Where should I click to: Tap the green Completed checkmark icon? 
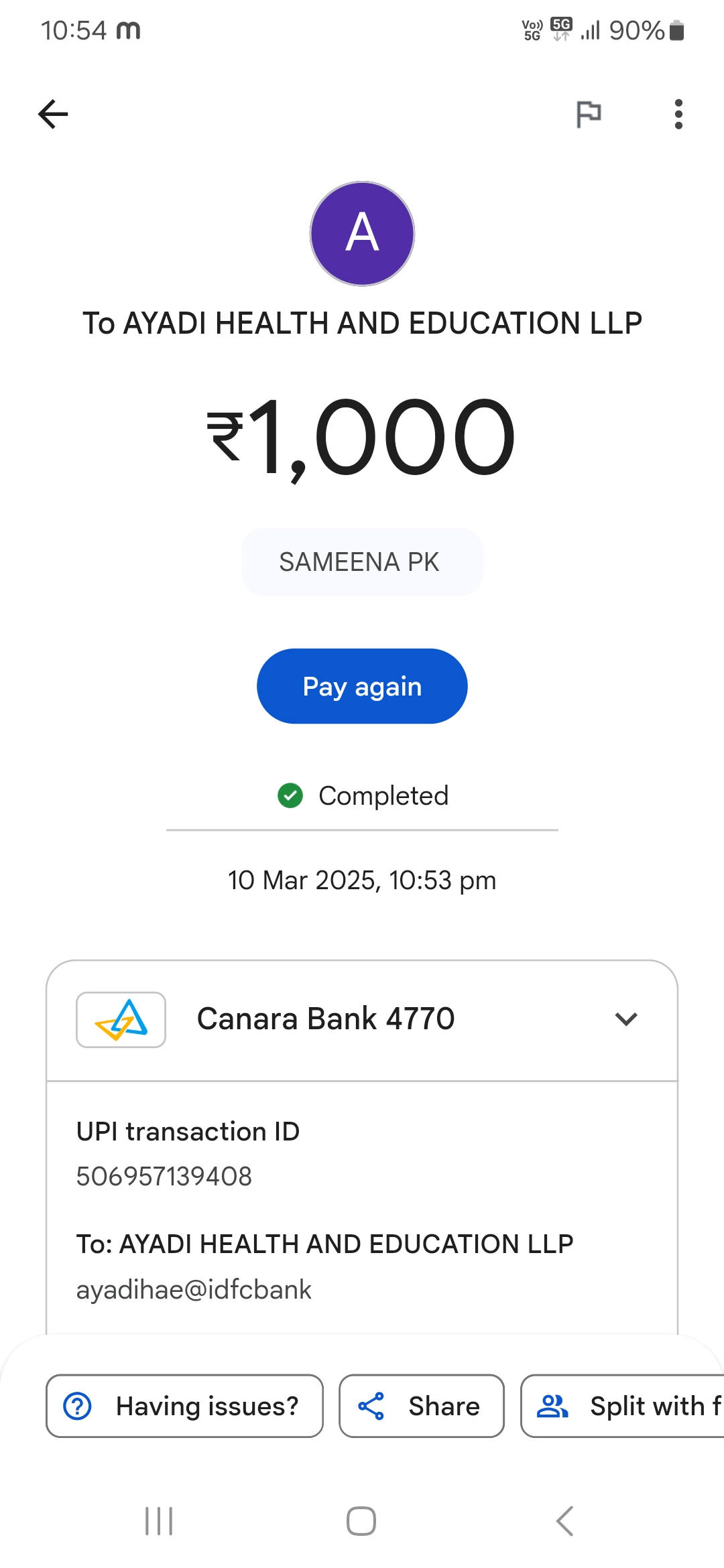290,796
